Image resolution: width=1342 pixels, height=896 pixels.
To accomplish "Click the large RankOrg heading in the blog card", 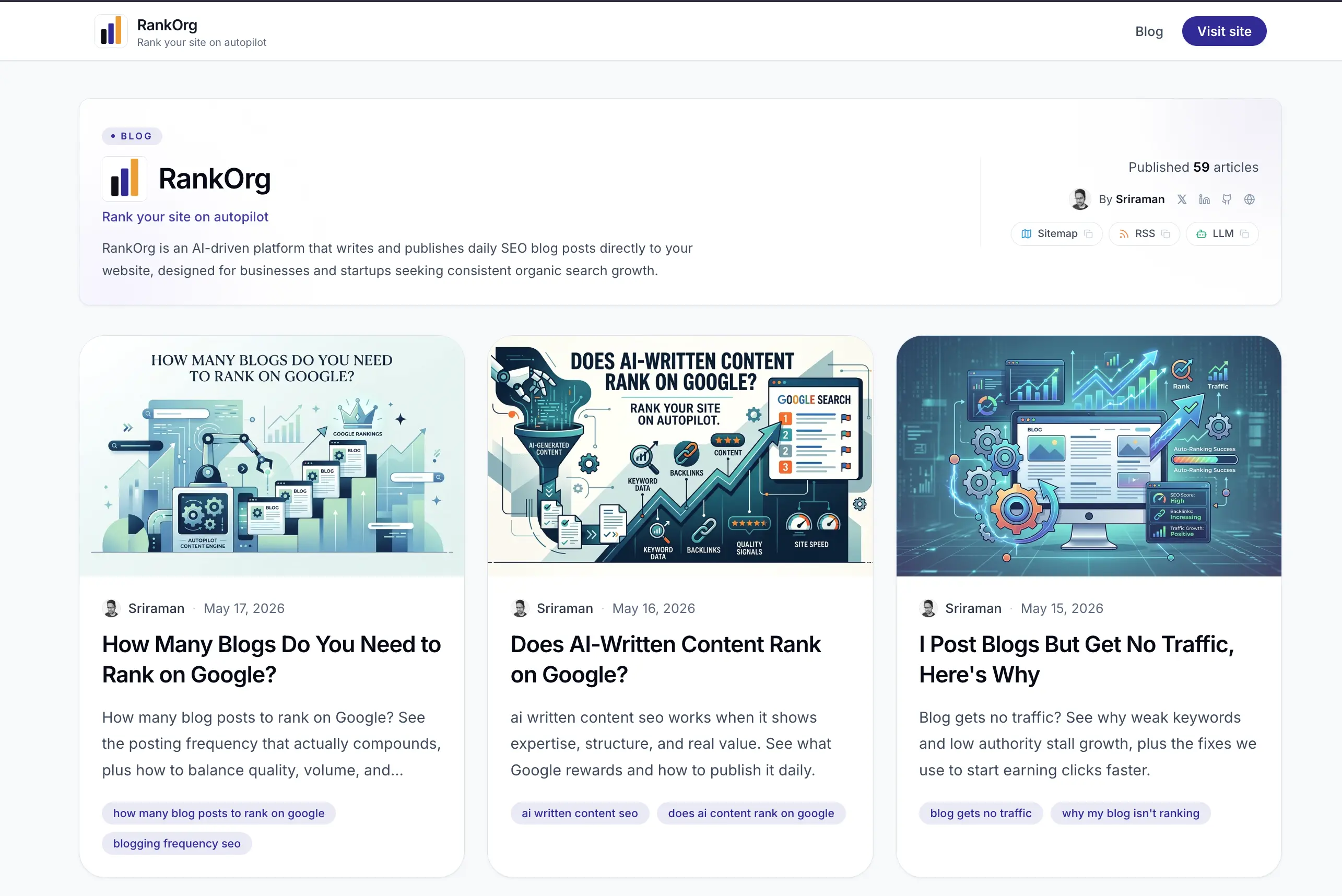I will click(x=214, y=179).
